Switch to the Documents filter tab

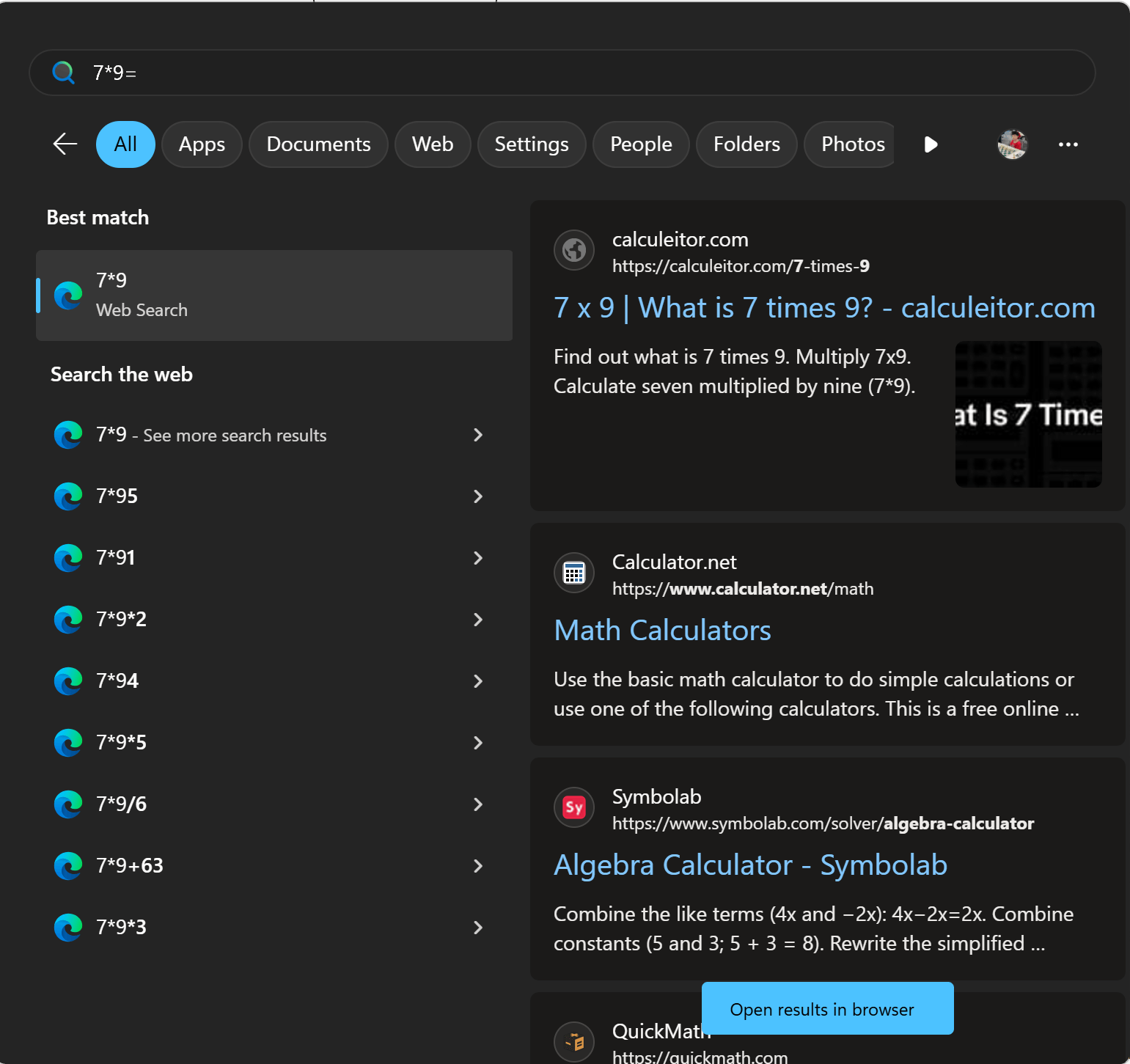(x=318, y=144)
